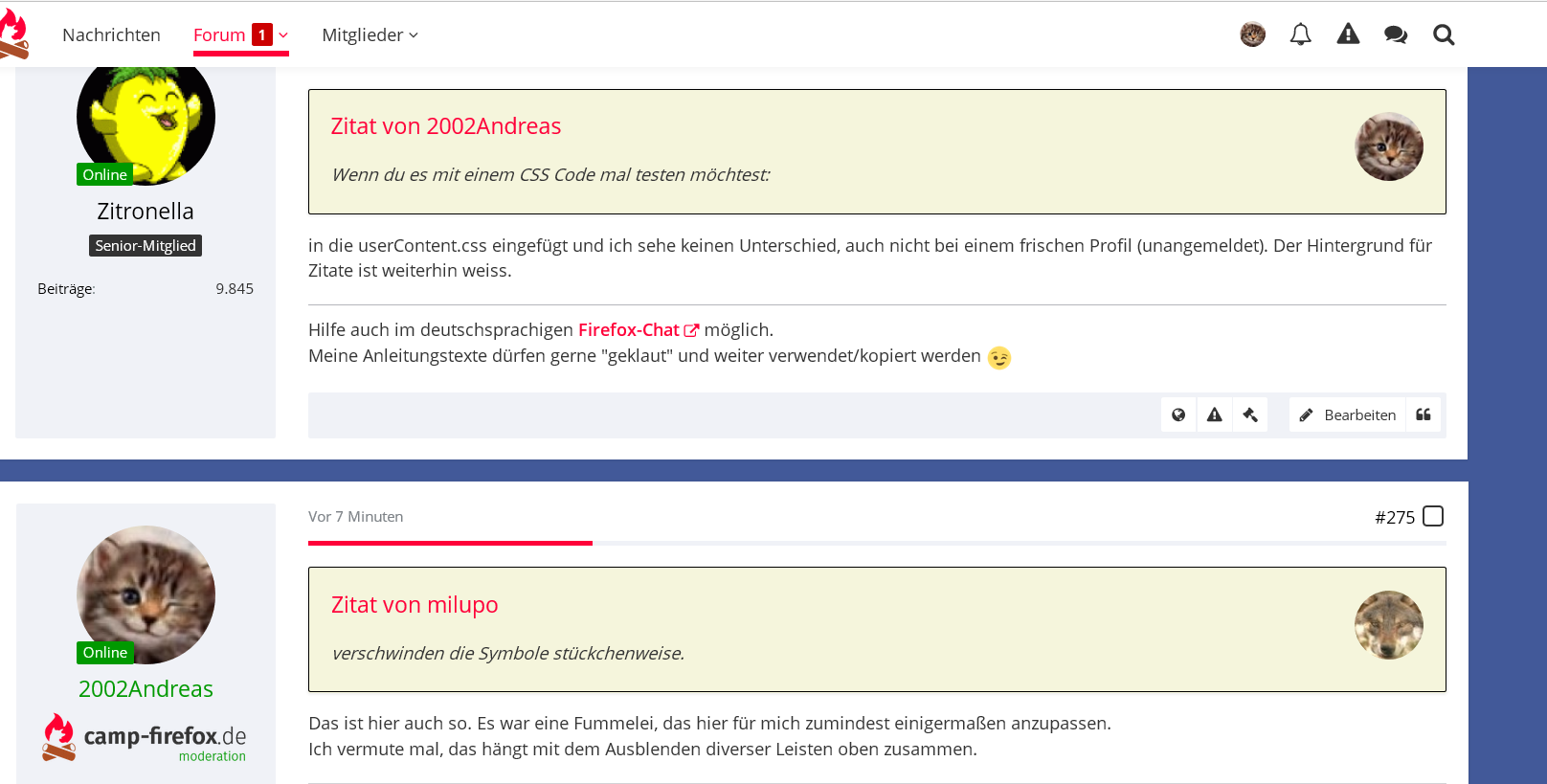Click the Bearbeiten edit button
The width and height of the screenshot is (1547, 784).
coord(1348,414)
